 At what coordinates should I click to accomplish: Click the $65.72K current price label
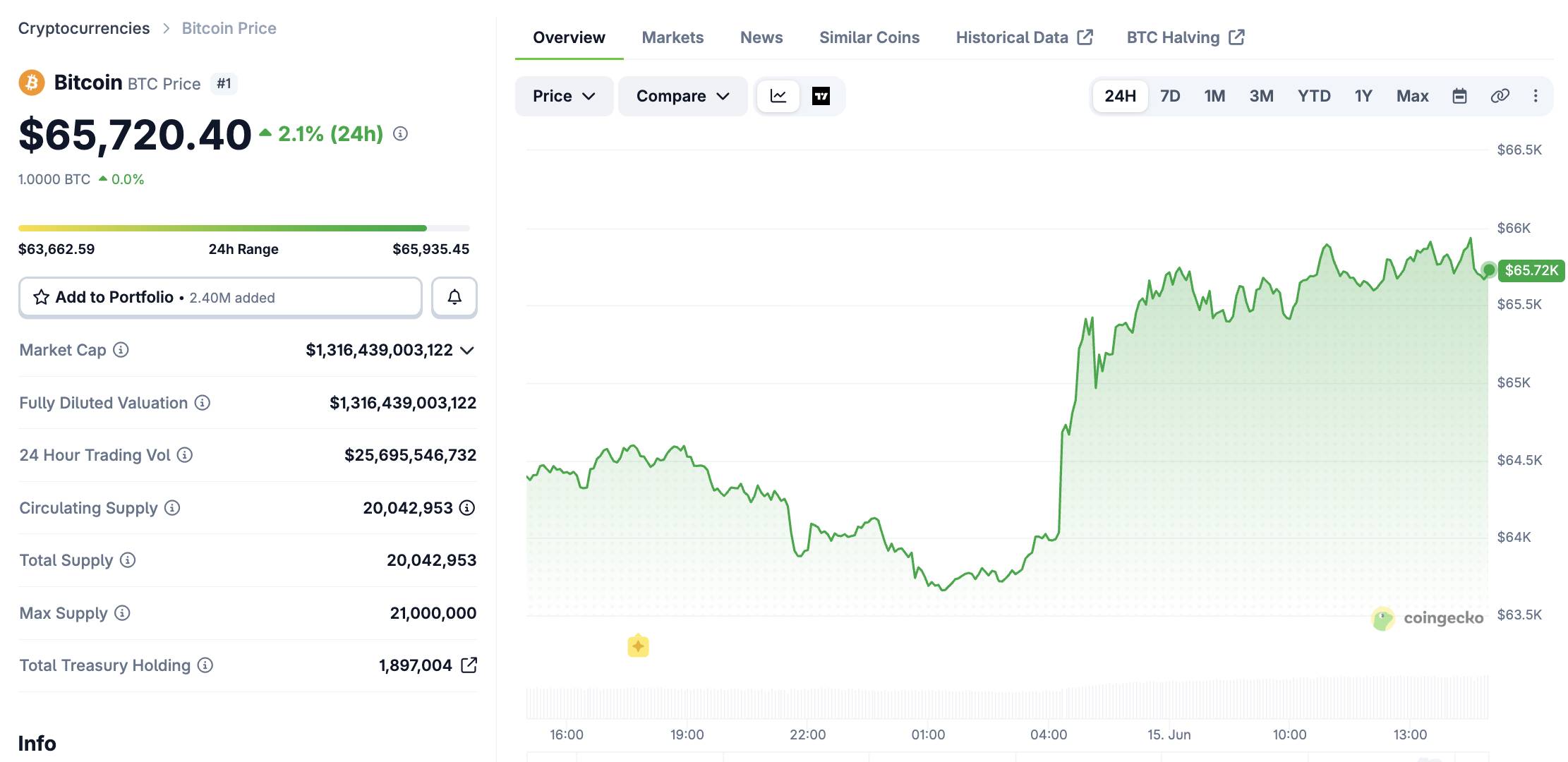(x=1531, y=270)
